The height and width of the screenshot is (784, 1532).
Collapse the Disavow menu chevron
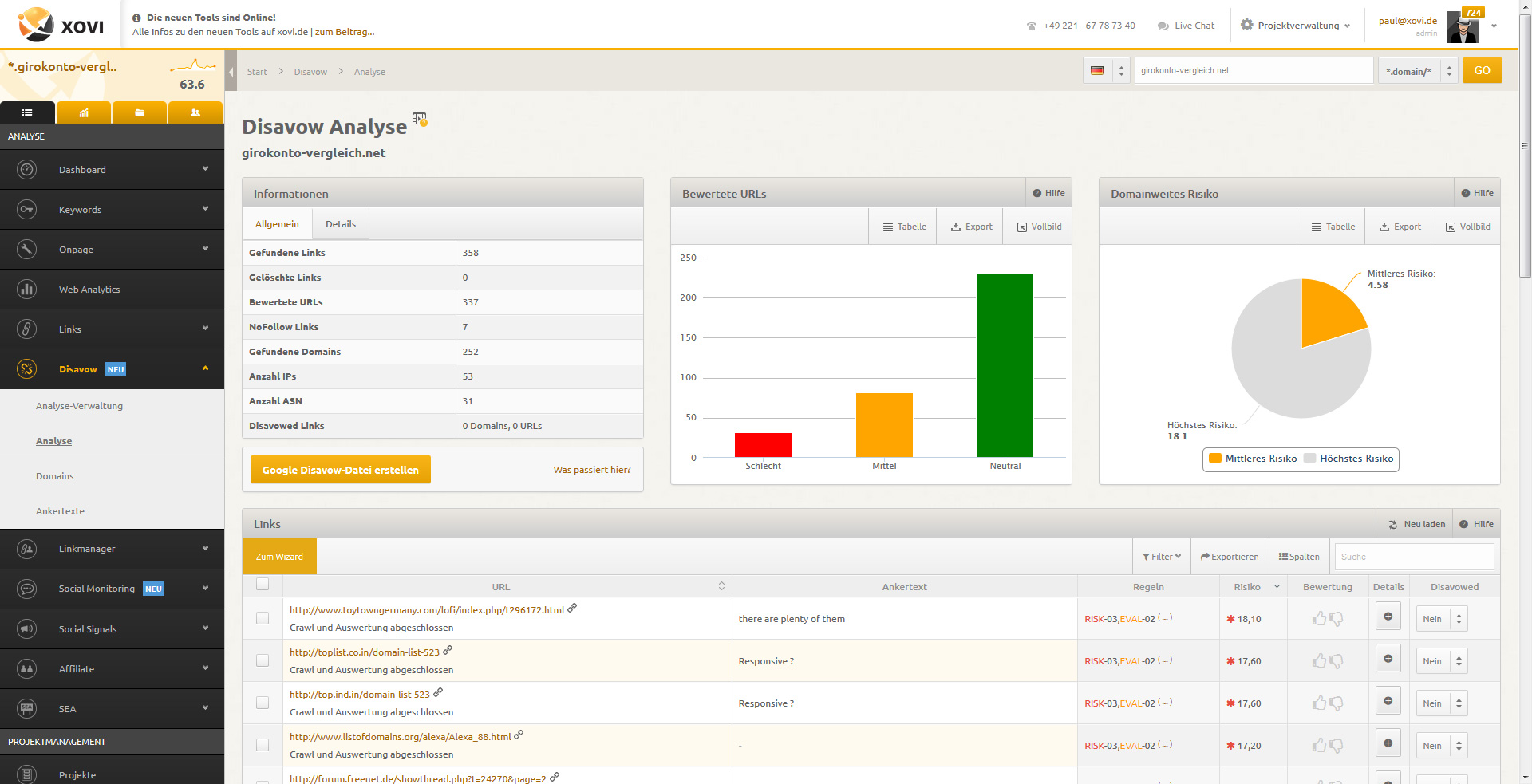point(205,368)
